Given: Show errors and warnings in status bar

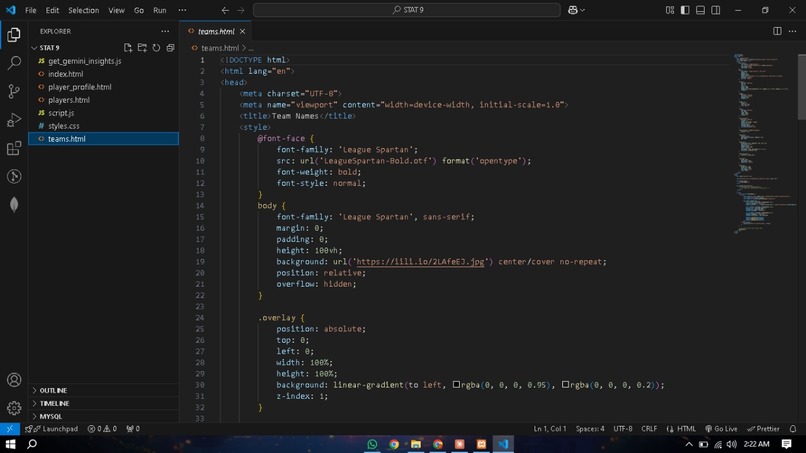Looking at the screenshot, I should coord(102,428).
